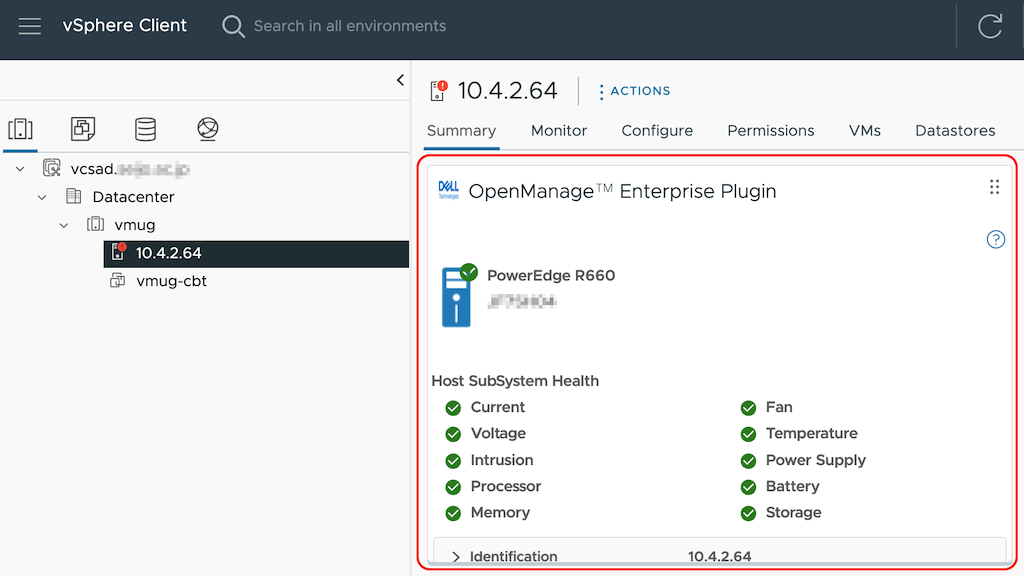Select the vmug-cbt virtual machine
1024x576 pixels.
click(x=171, y=281)
